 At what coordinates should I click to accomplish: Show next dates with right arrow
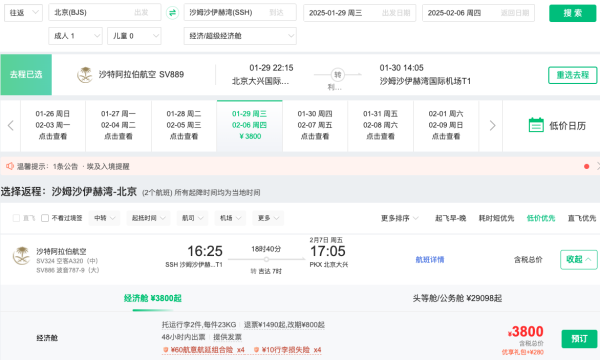pyautogui.click(x=492, y=125)
